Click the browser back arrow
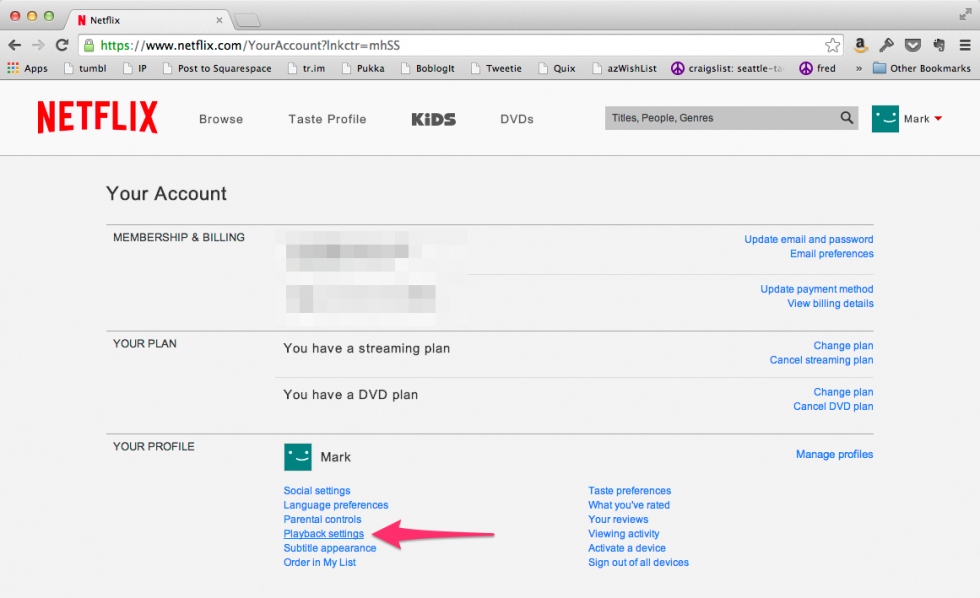 14,45
